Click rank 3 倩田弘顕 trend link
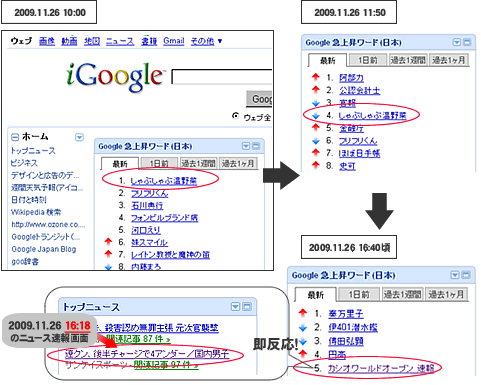The image size is (481, 385). tap(346, 341)
